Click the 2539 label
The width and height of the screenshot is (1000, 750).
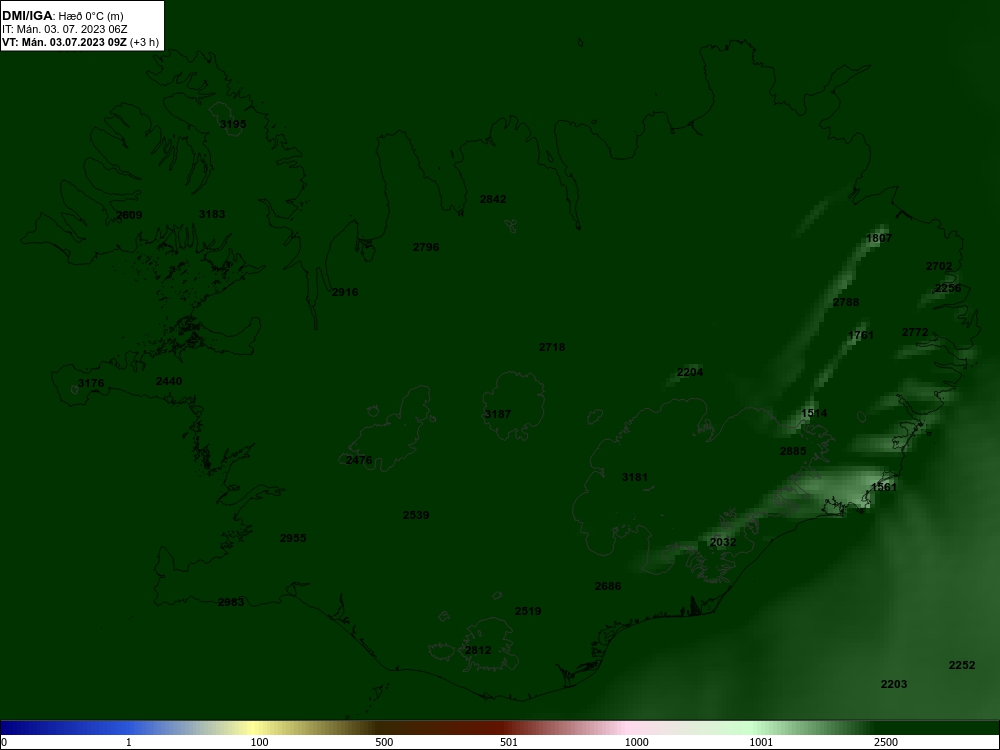pos(416,515)
